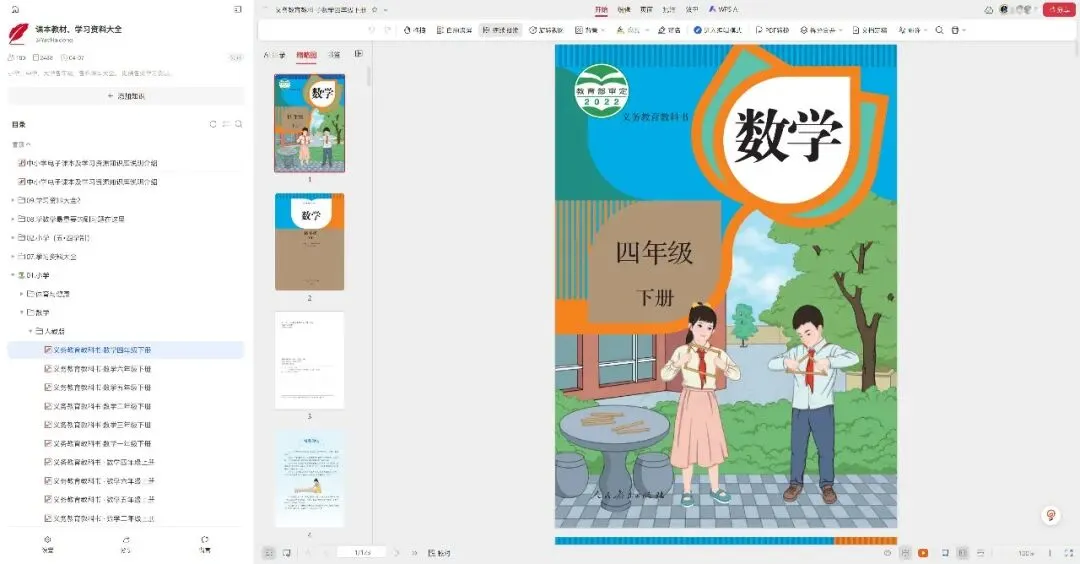The image size is (1080, 564).
Task: Click the 添加知识 add button
Action: (x=126, y=96)
